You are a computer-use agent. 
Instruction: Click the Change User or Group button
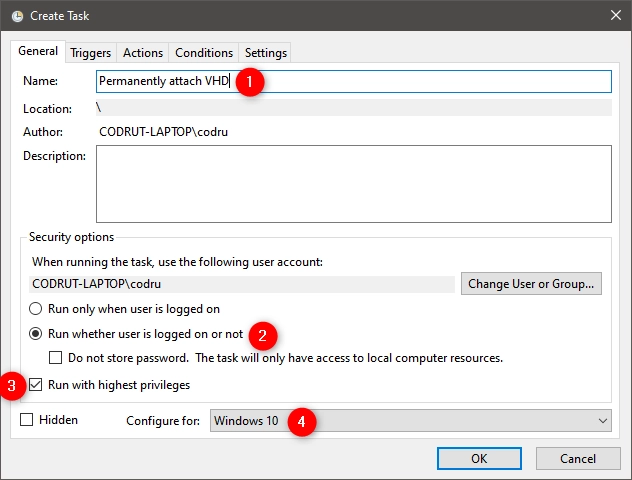(x=531, y=284)
